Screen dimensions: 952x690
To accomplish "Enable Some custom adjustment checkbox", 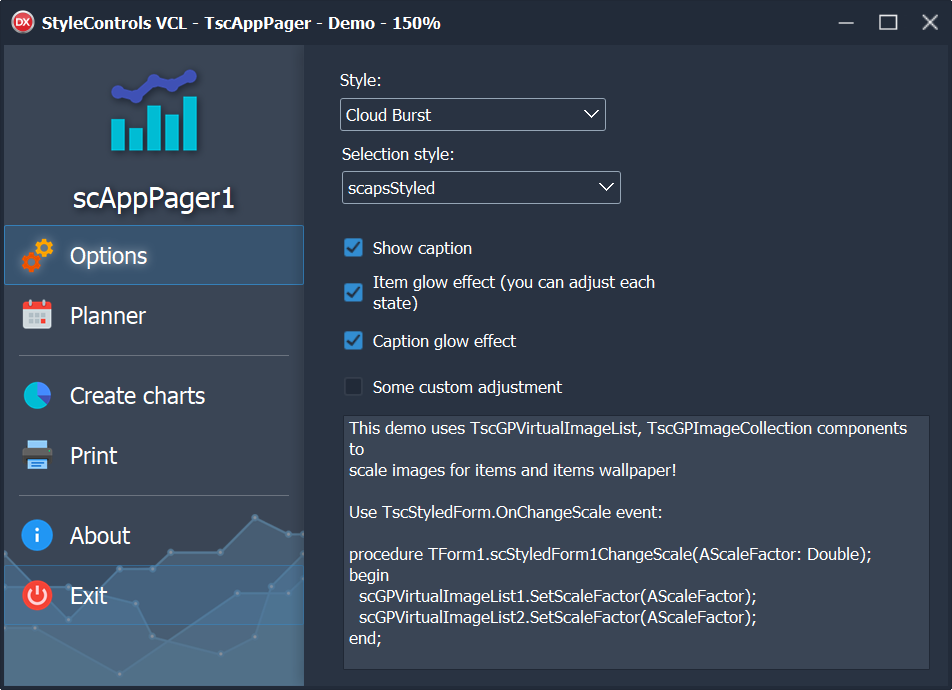I will click(x=353, y=386).
